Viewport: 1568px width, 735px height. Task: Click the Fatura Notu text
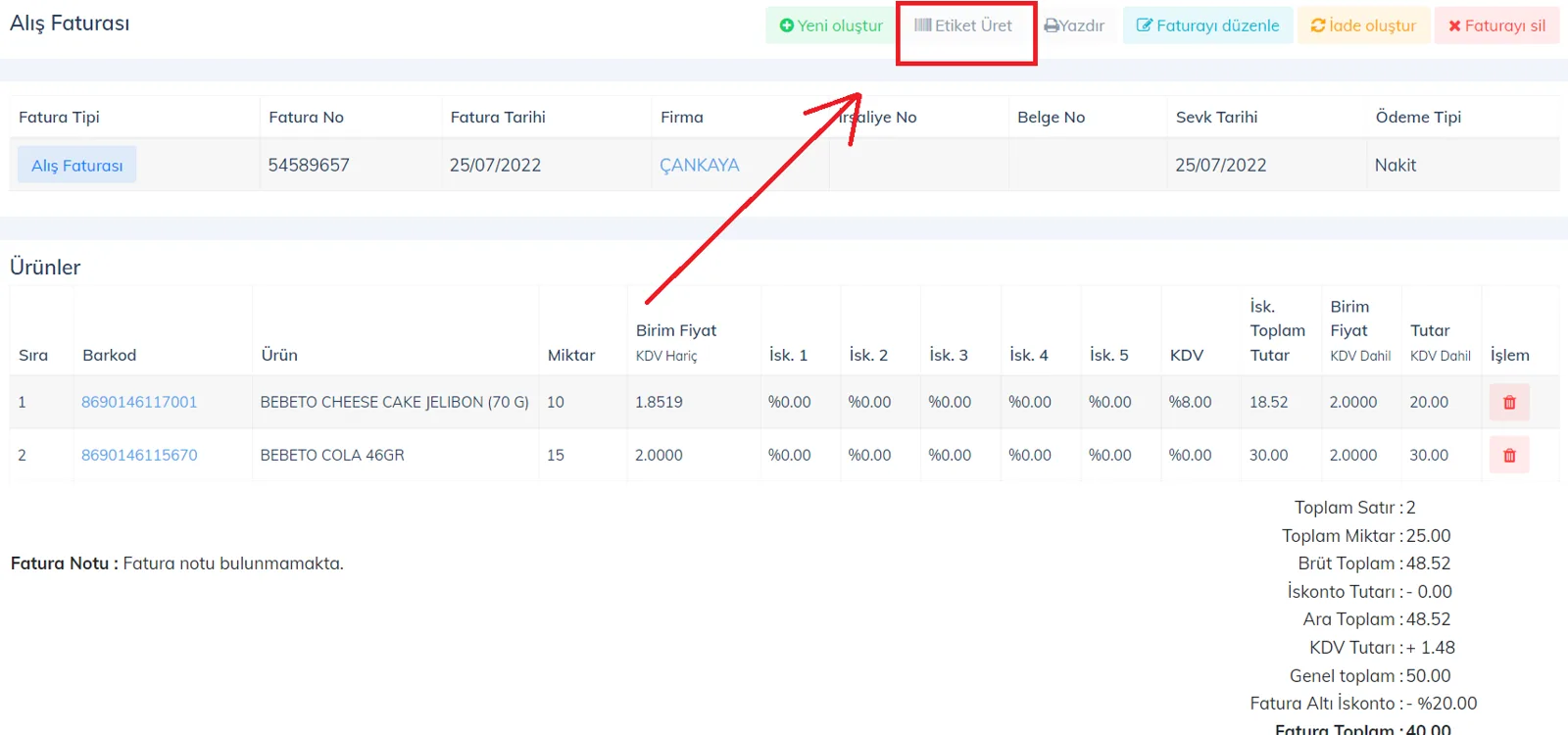tap(177, 563)
